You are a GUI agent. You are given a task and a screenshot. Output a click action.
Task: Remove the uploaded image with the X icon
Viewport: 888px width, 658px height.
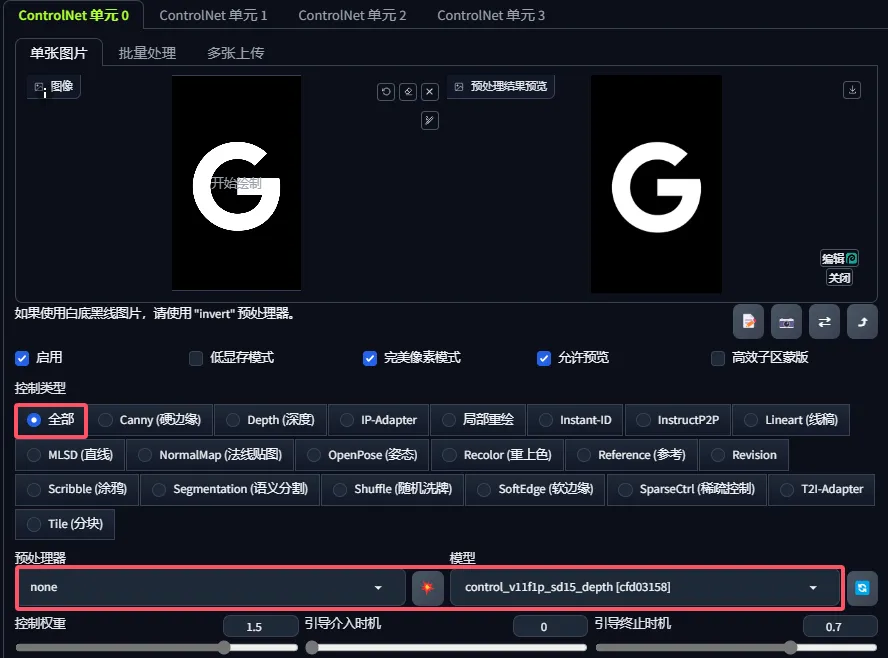tap(430, 92)
